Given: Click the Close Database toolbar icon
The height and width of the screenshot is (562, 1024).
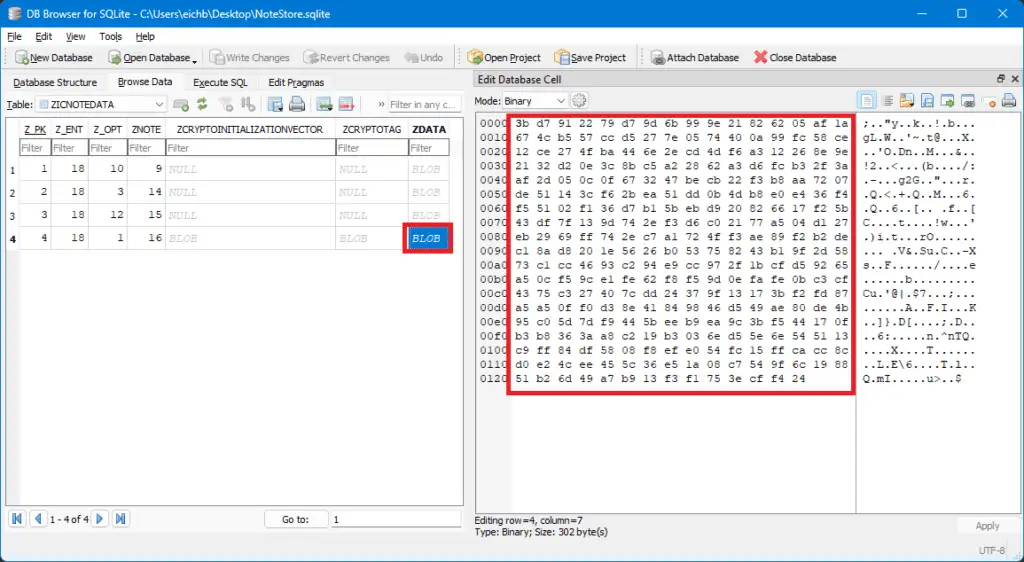Looking at the screenshot, I should pos(760,57).
